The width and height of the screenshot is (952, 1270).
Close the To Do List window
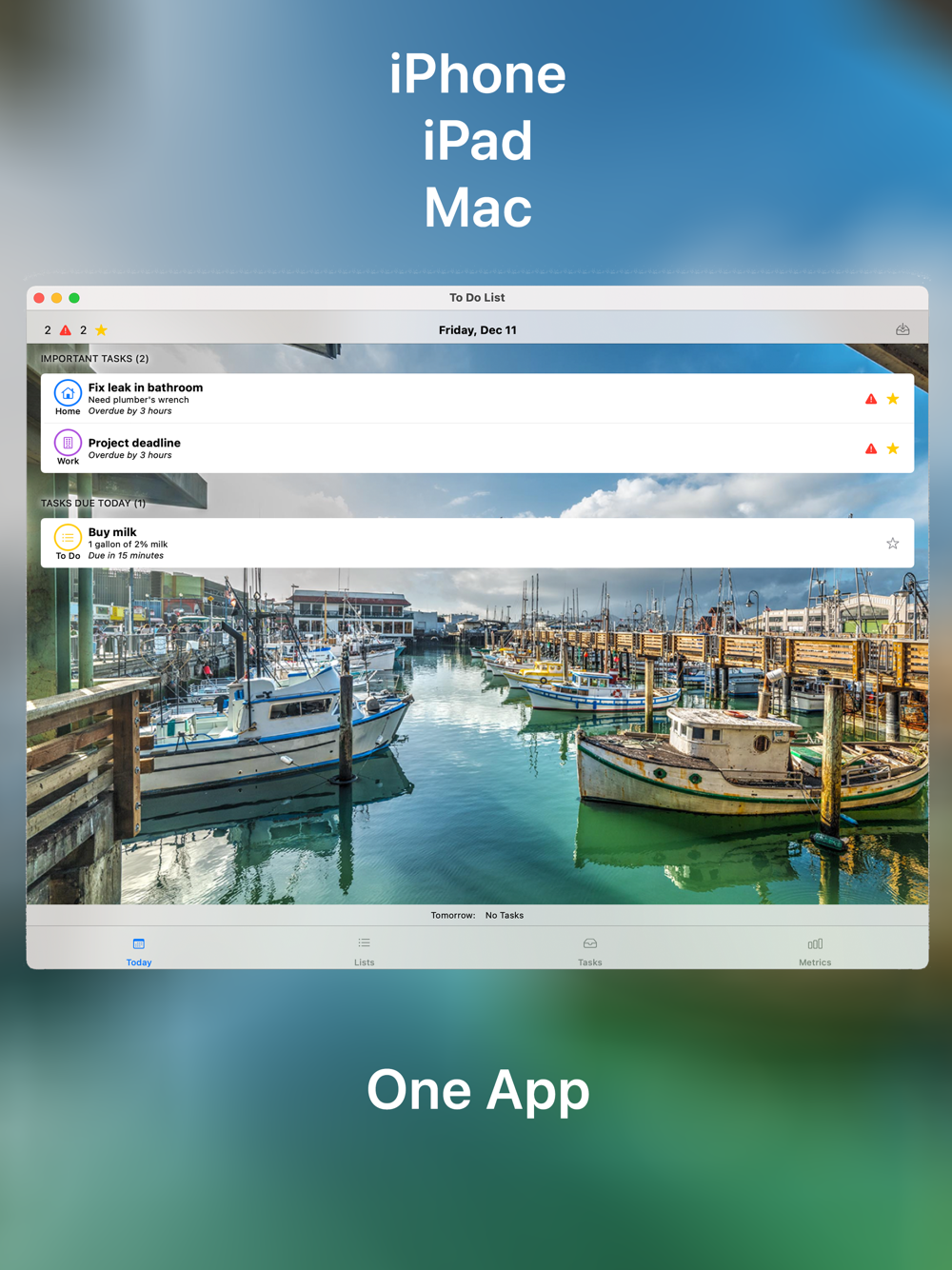(x=39, y=298)
